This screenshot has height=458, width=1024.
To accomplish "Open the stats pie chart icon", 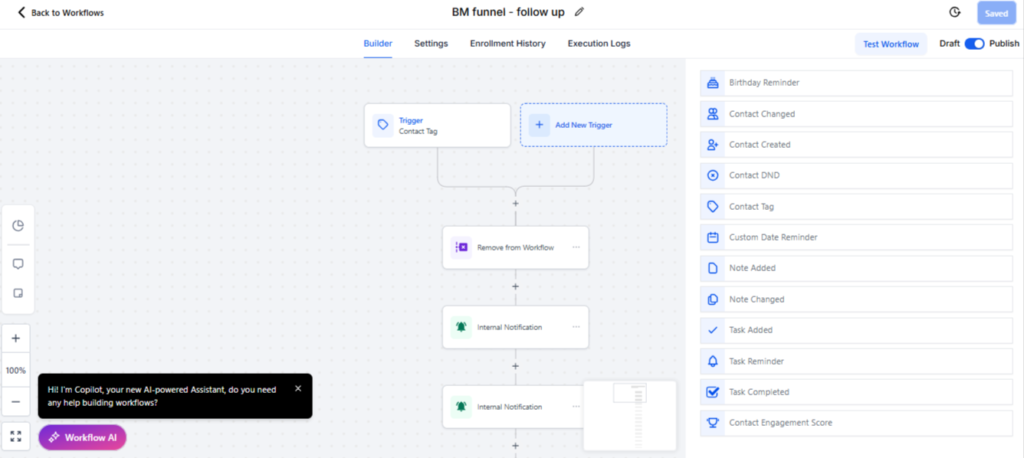I will (18, 225).
